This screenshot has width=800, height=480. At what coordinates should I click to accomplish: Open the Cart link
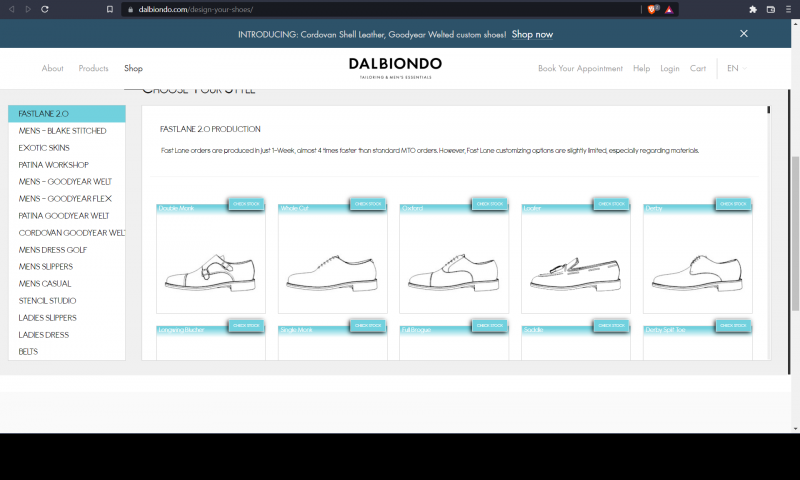[x=698, y=68]
